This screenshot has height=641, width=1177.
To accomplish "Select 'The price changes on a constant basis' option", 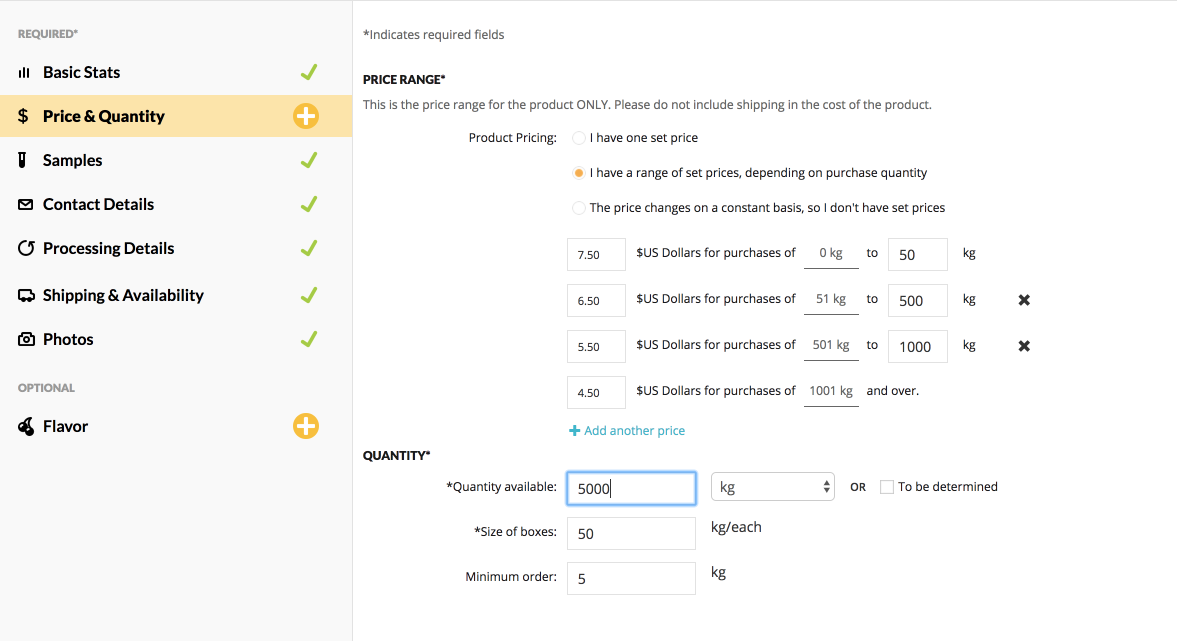I will tap(579, 208).
